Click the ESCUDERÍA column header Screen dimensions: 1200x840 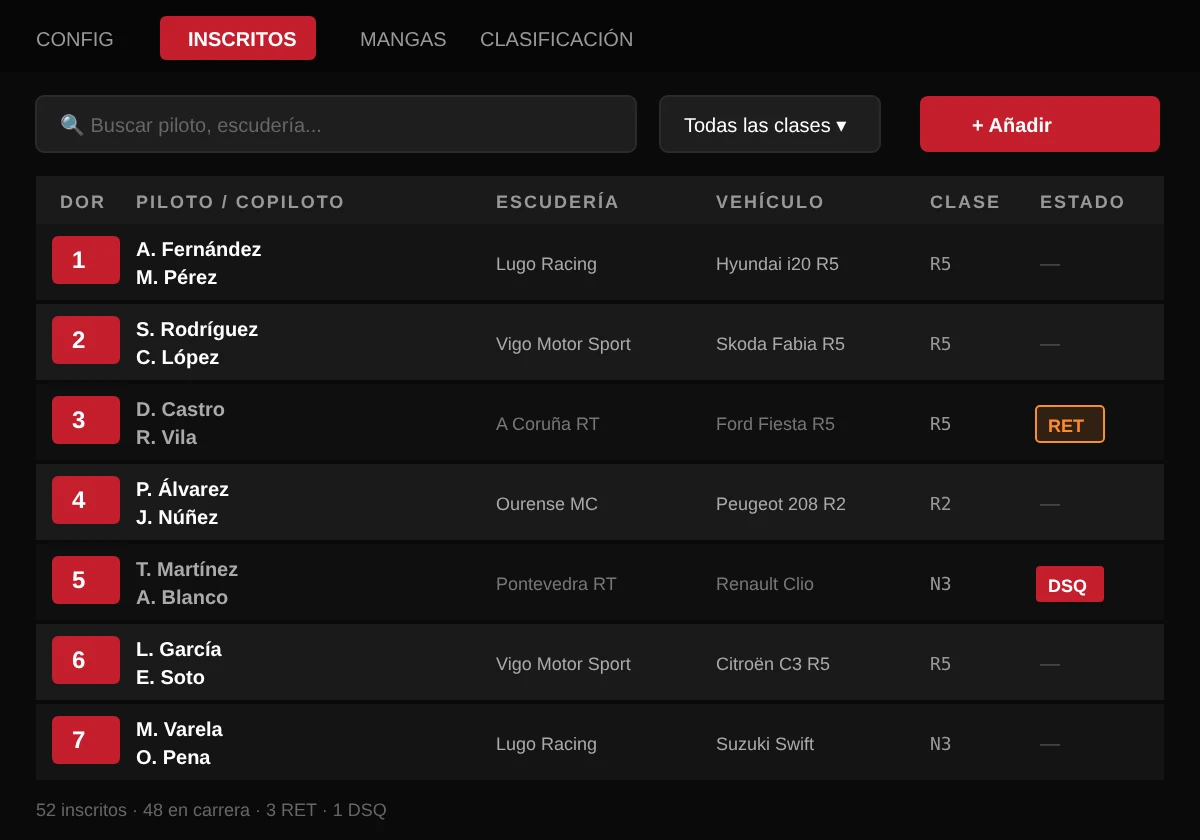tap(557, 202)
